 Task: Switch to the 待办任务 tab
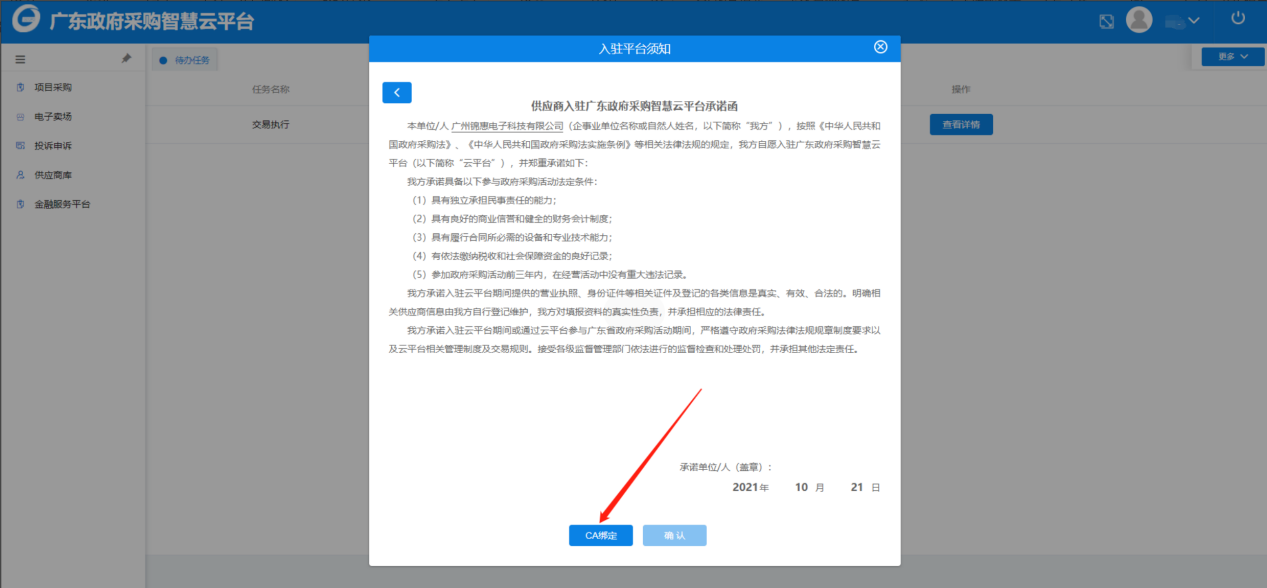tap(185, 61)
